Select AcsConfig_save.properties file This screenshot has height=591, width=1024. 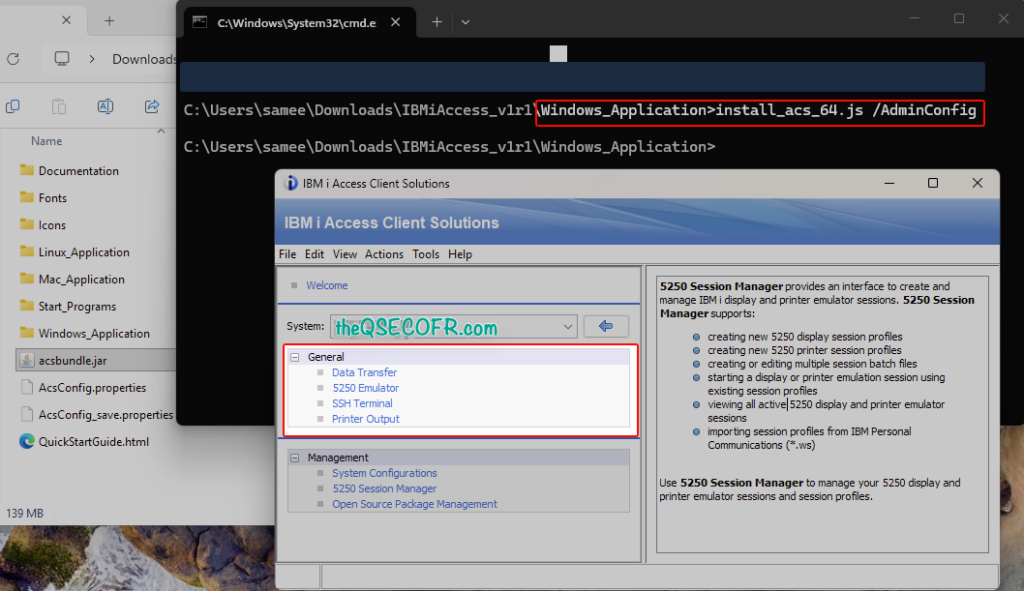point(97,415)
